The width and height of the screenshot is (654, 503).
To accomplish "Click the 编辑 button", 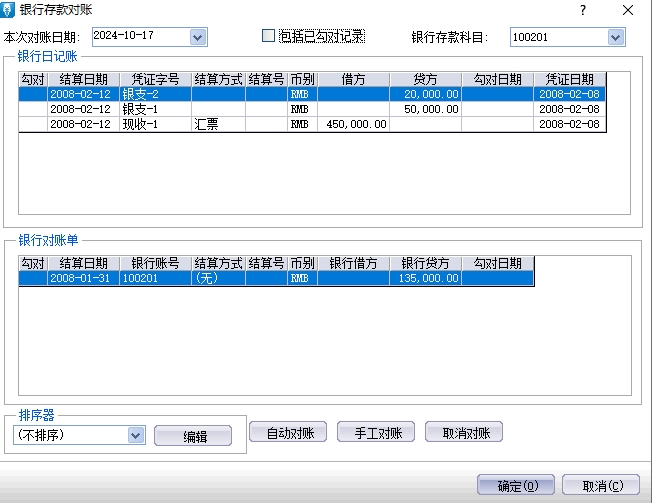I will coord(193,436).
